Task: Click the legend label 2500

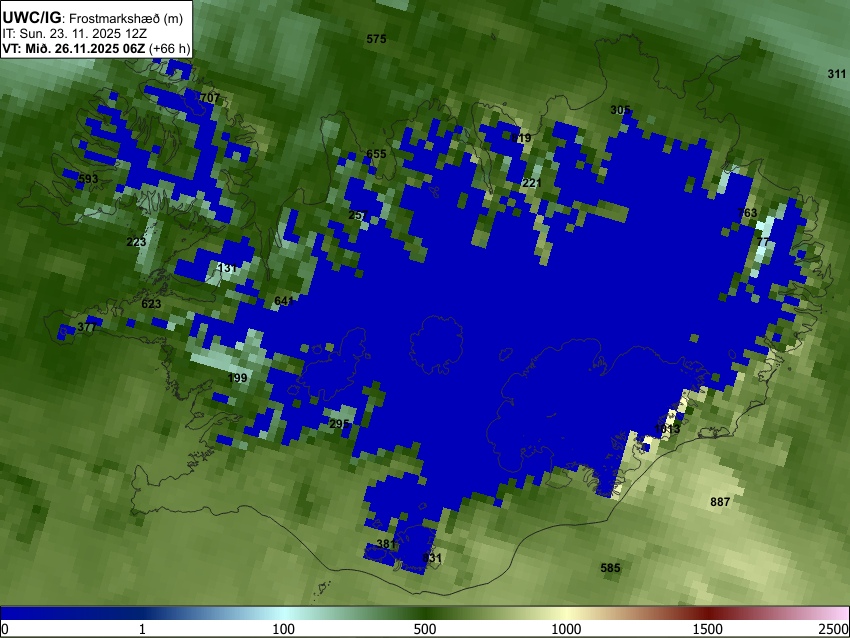Action: (834, 629)
